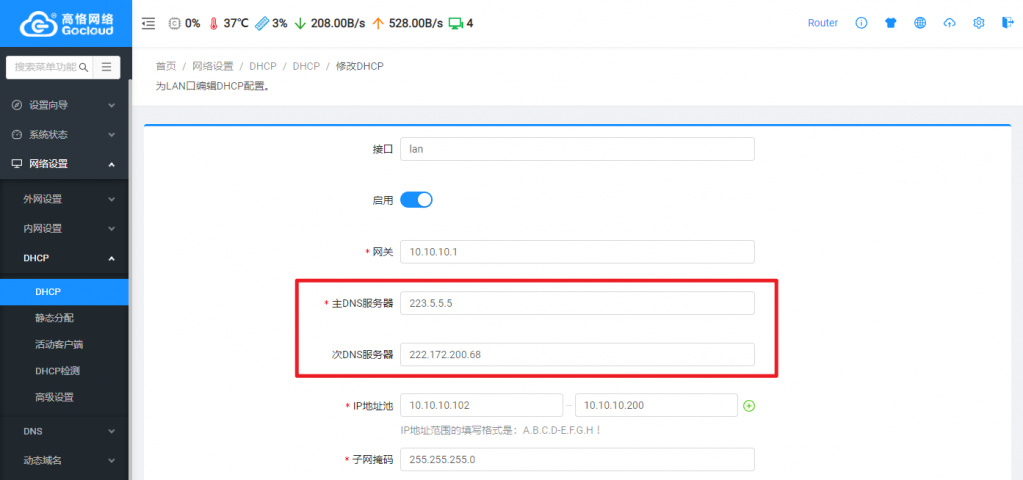Click the 主DNS服务器 input field
This screenshot has height=480, width=1023.
(576, 303)
